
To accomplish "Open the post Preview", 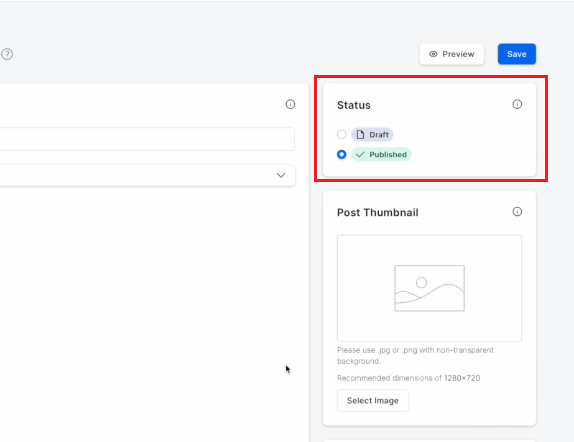I will (x=452, y=54).
